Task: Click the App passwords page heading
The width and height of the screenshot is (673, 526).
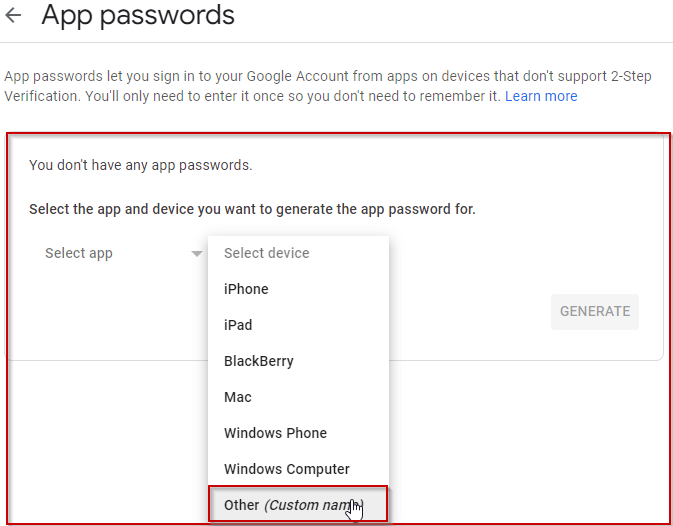Action: coord(138,16)
